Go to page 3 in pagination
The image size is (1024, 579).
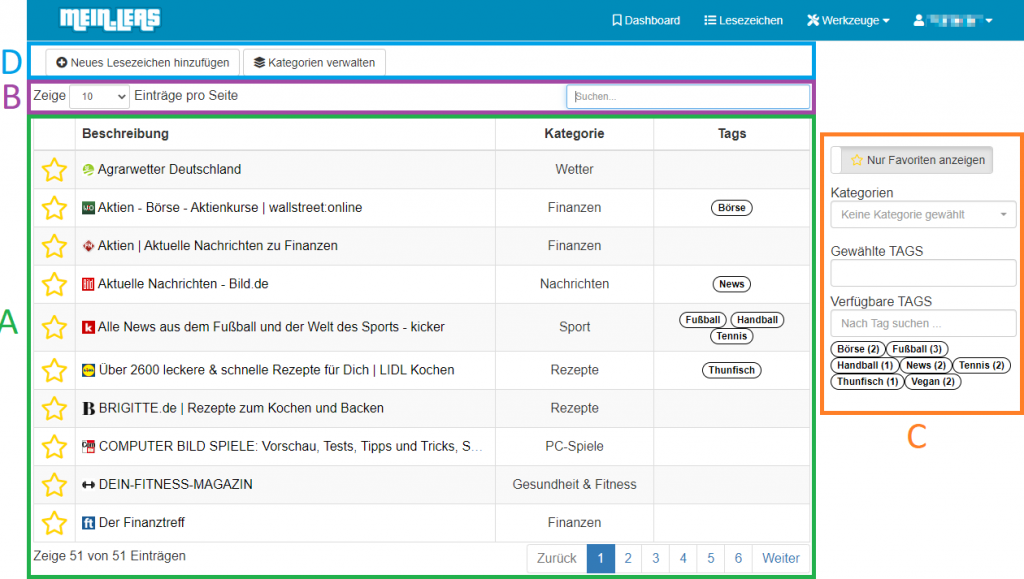656,558
